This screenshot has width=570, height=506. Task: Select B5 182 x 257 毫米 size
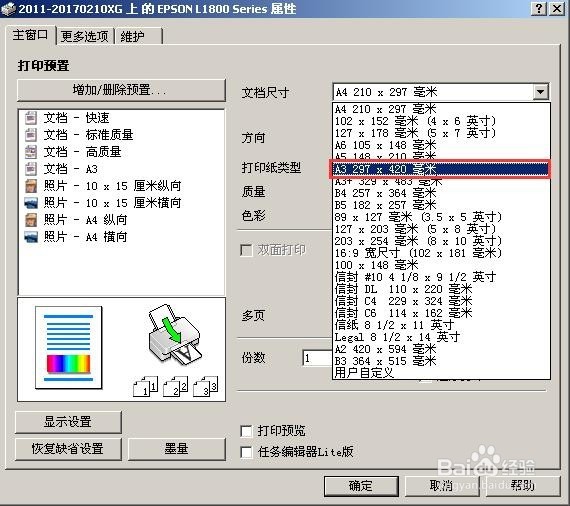(441, 205)
